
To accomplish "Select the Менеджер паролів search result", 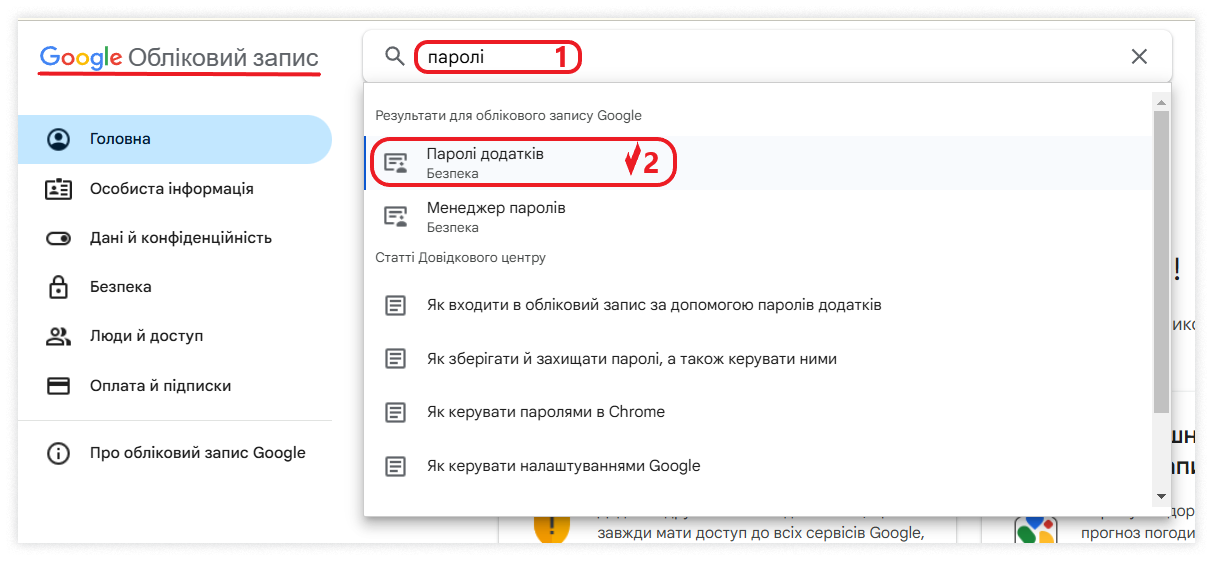I will tap(496, 216).
